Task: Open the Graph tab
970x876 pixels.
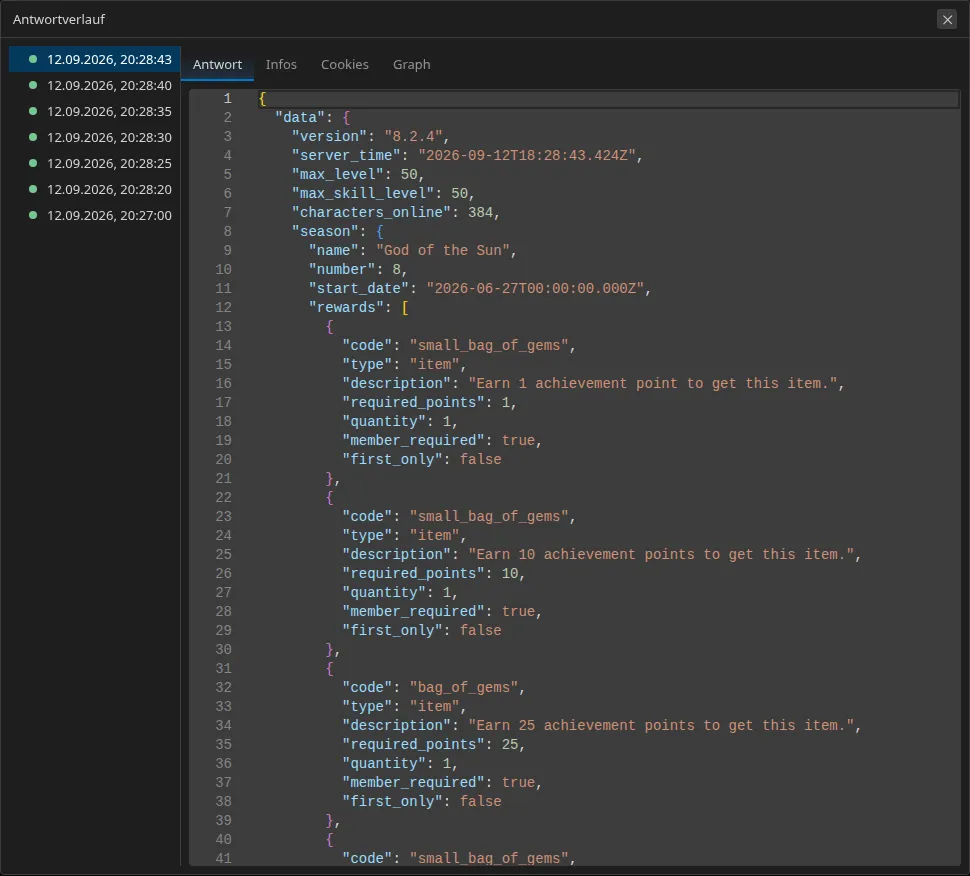Action: coord(411,64)
